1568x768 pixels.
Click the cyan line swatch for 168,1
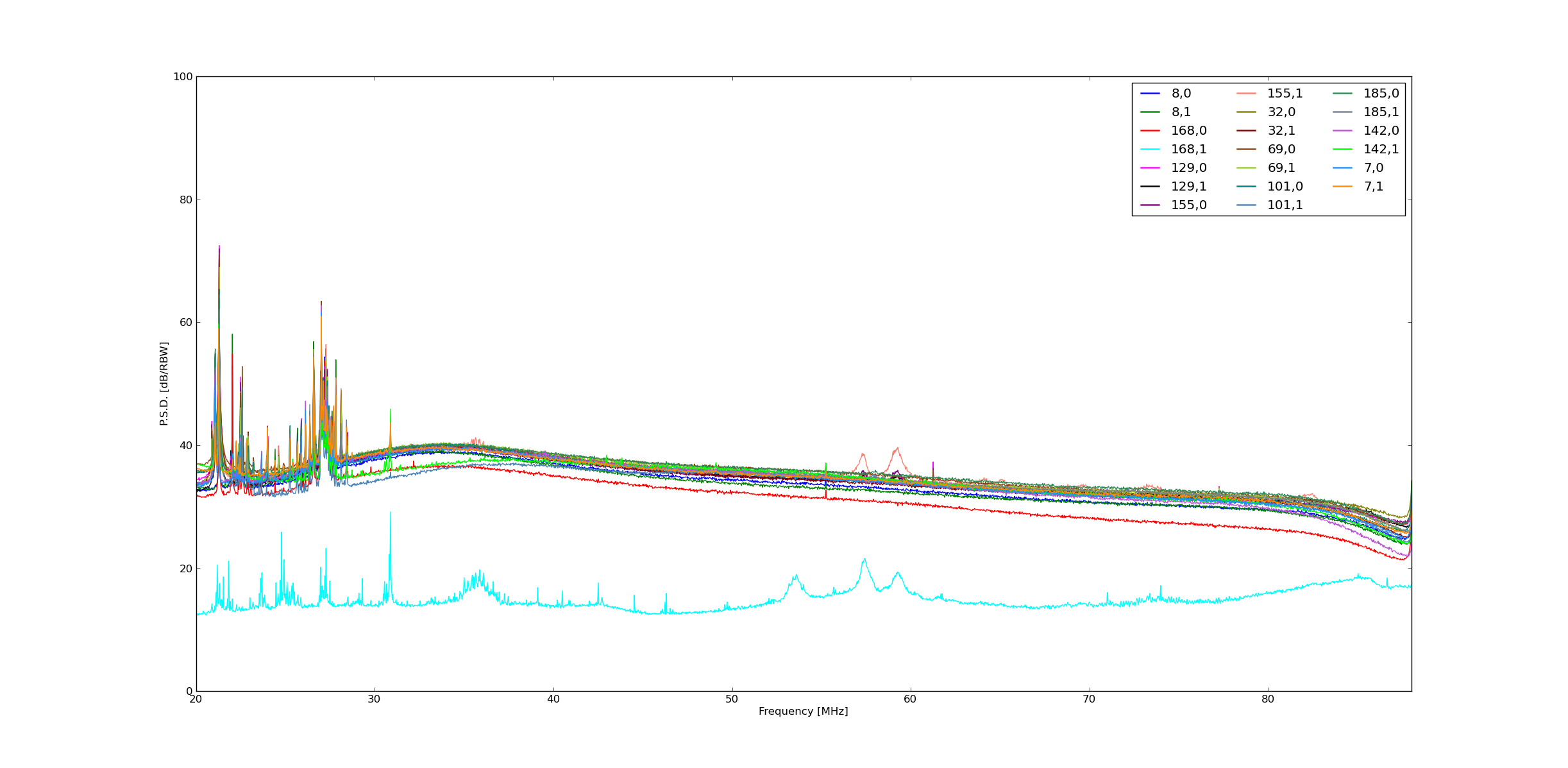click(x=1150, y=149)
